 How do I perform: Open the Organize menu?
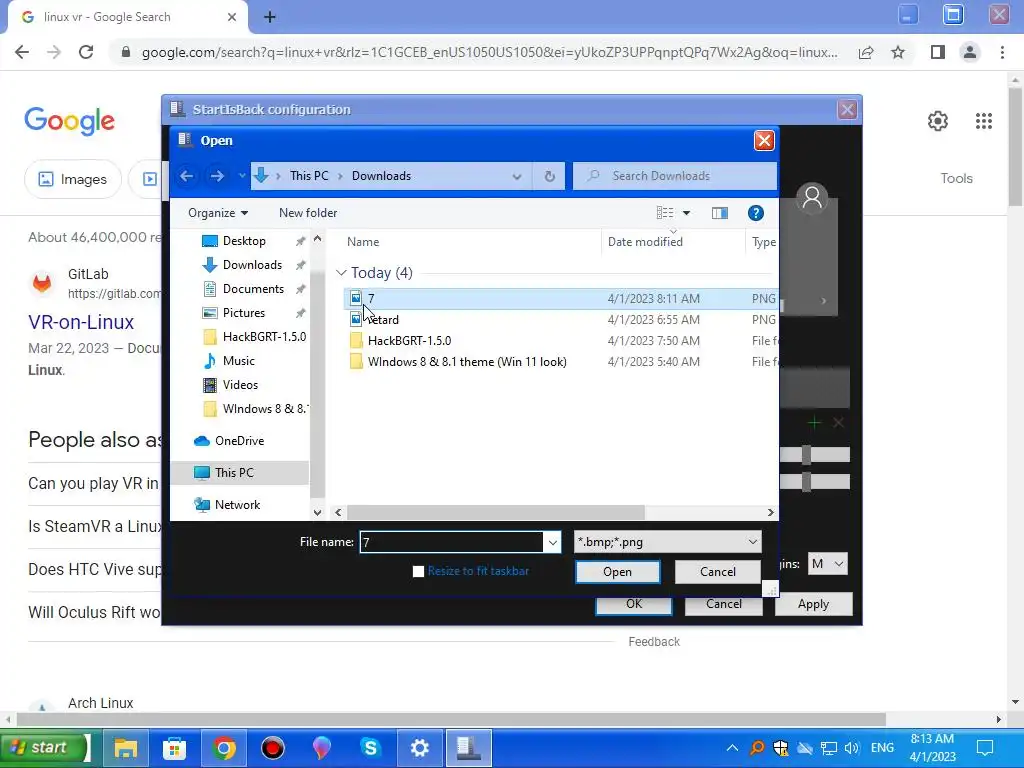[x=218, y=213]
